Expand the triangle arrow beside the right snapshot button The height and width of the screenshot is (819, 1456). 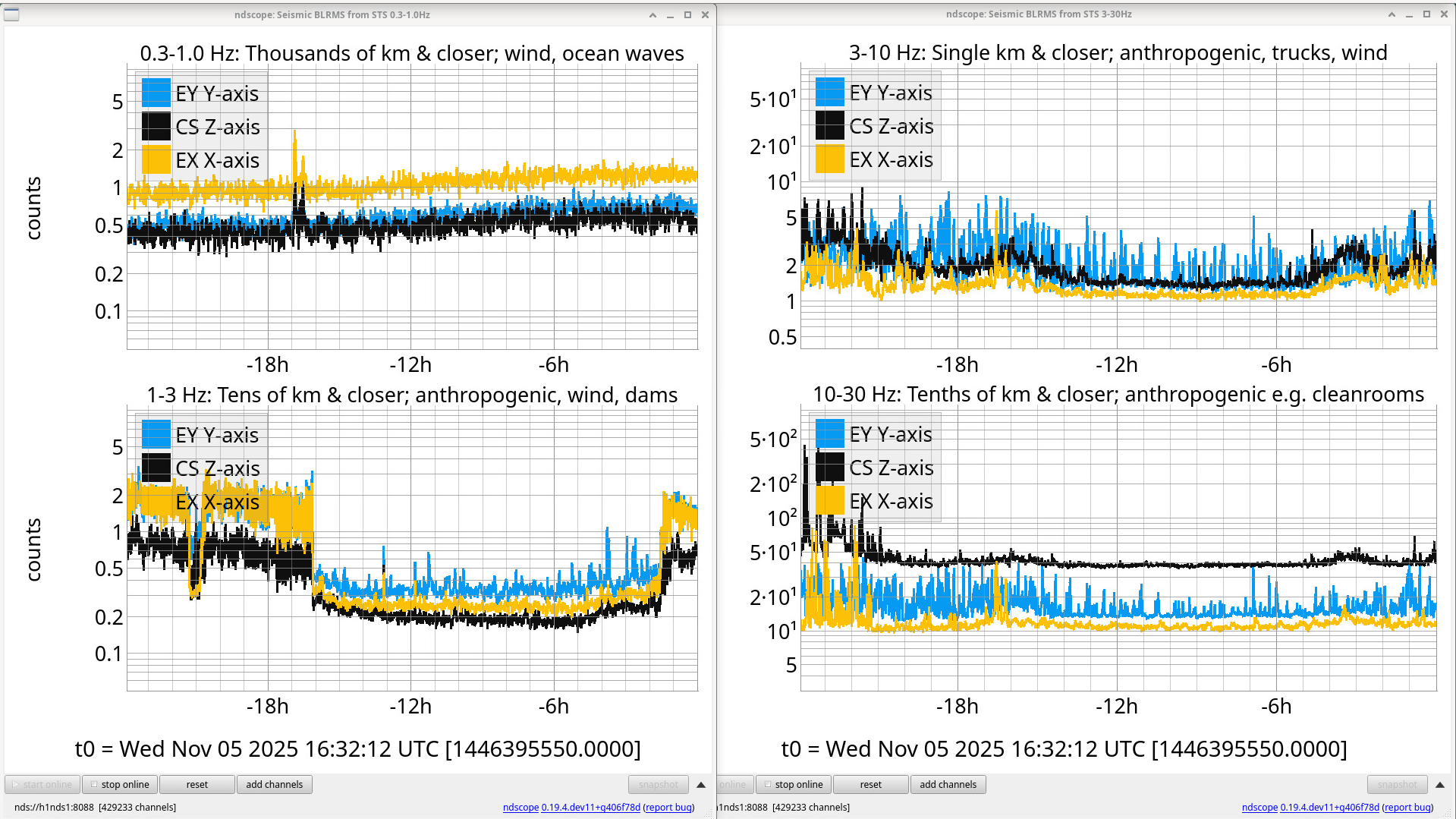point(1439,785)
